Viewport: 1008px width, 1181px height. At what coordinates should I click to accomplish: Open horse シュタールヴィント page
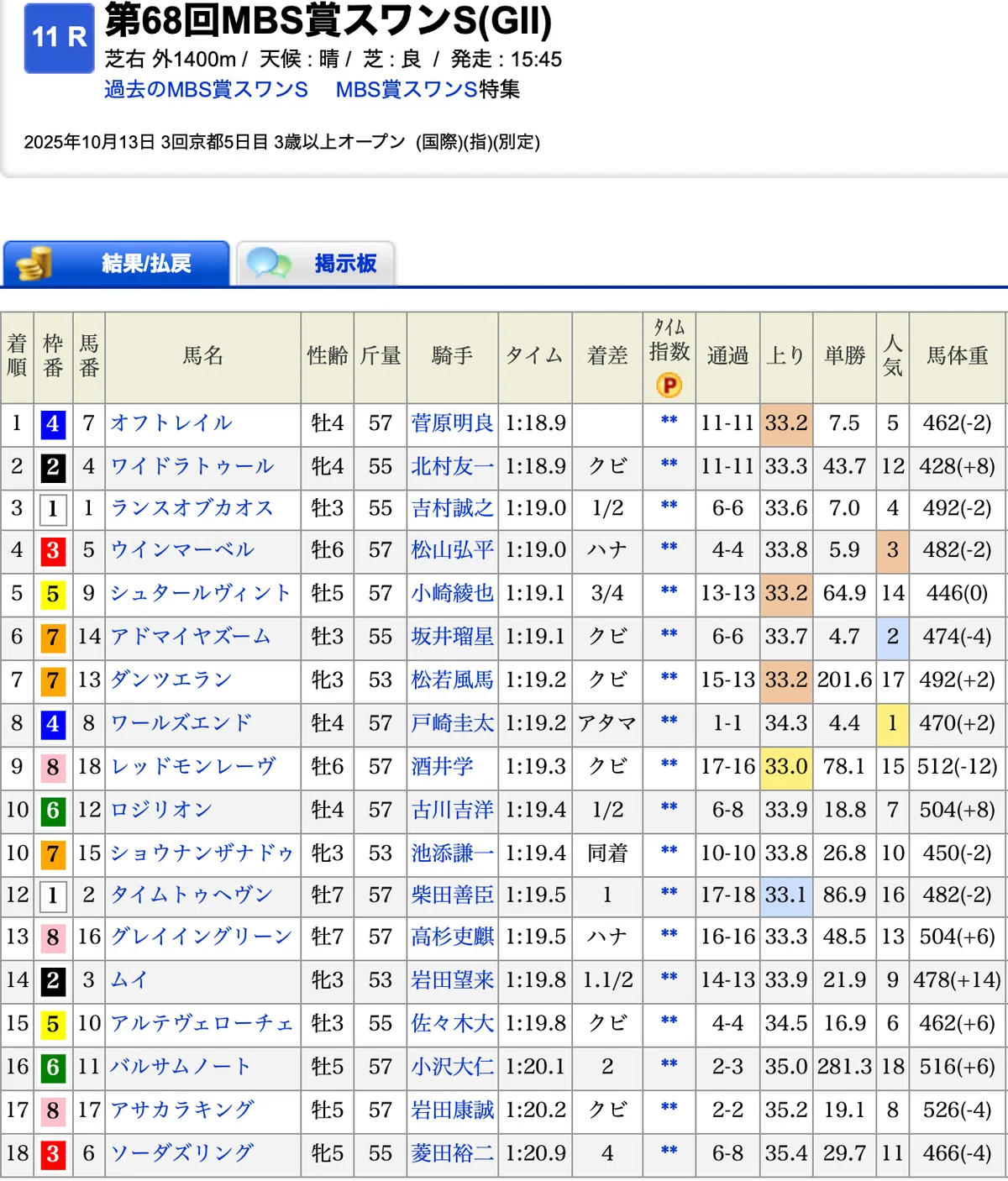(x=201, y=593)
